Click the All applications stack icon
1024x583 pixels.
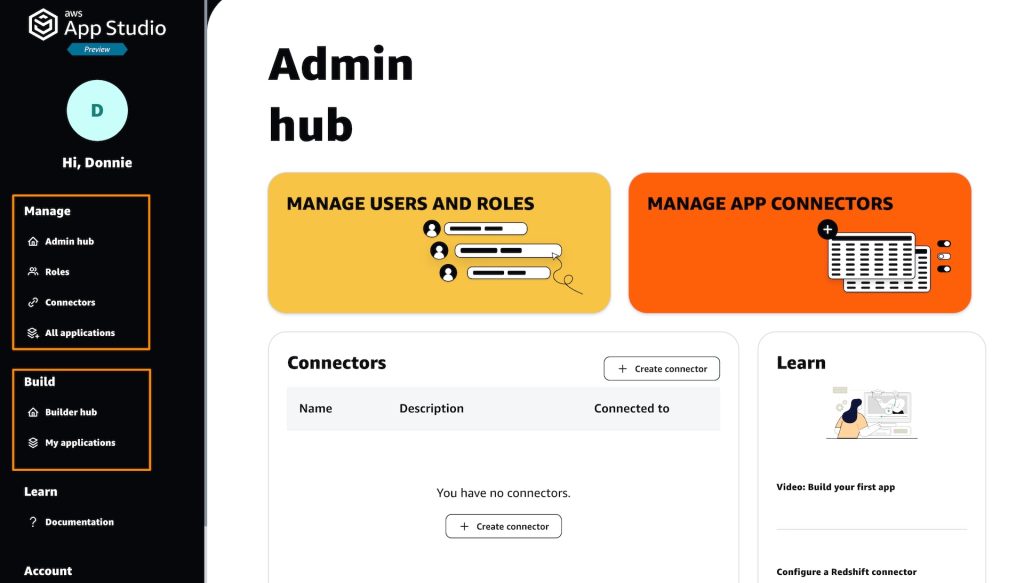pyautogui.click(x=33, y=333)
